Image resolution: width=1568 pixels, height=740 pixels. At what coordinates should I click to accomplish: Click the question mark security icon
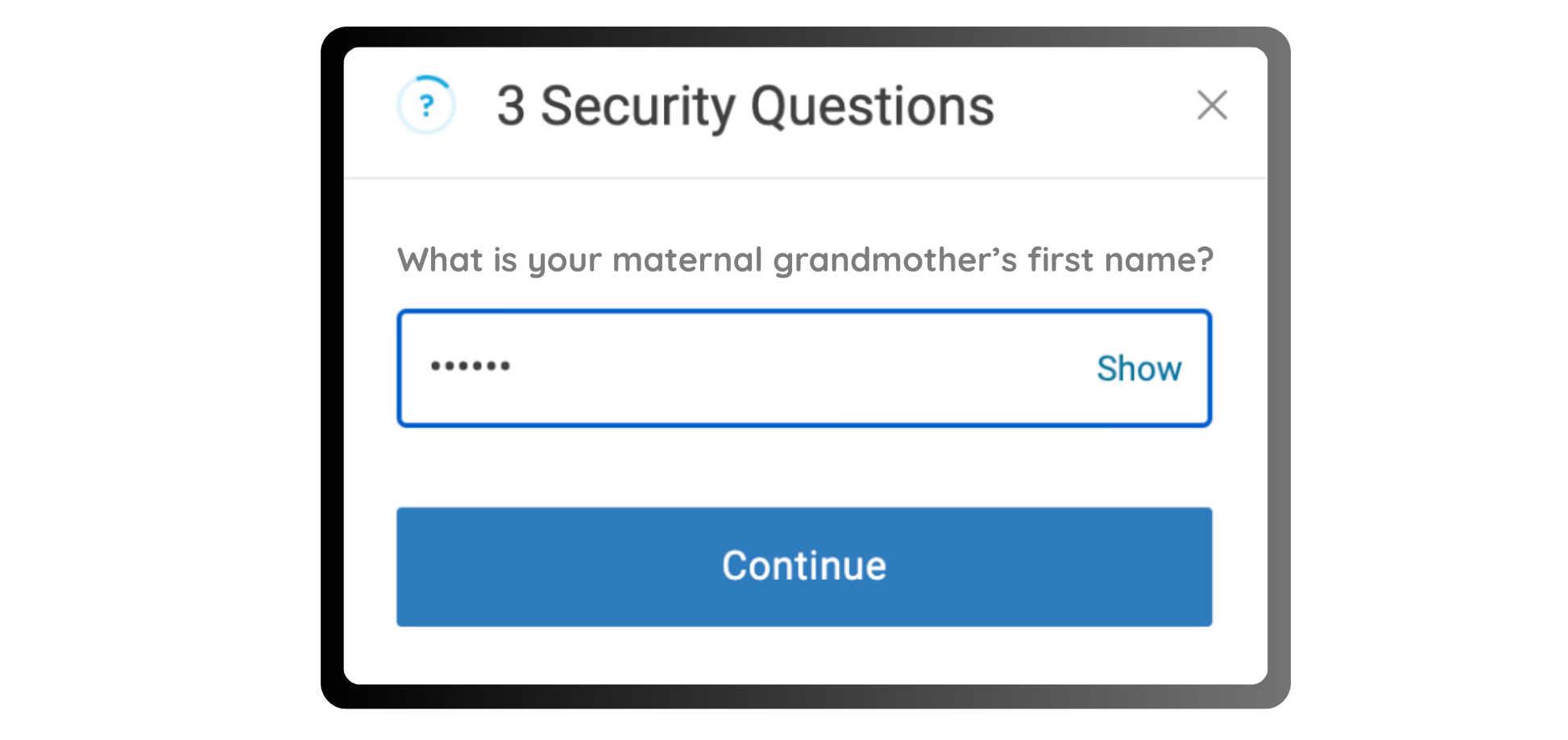(426, 105)
